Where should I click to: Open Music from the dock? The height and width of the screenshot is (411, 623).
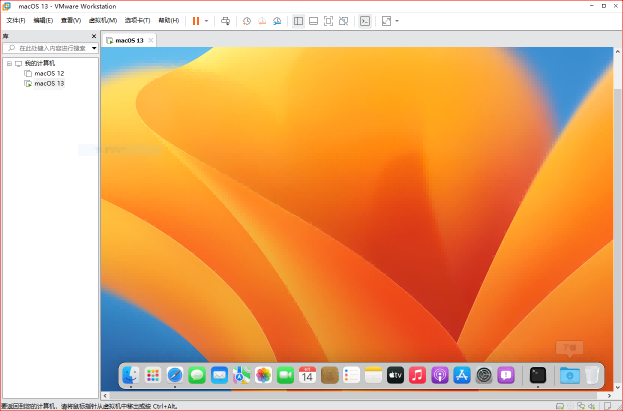point(418,375)
